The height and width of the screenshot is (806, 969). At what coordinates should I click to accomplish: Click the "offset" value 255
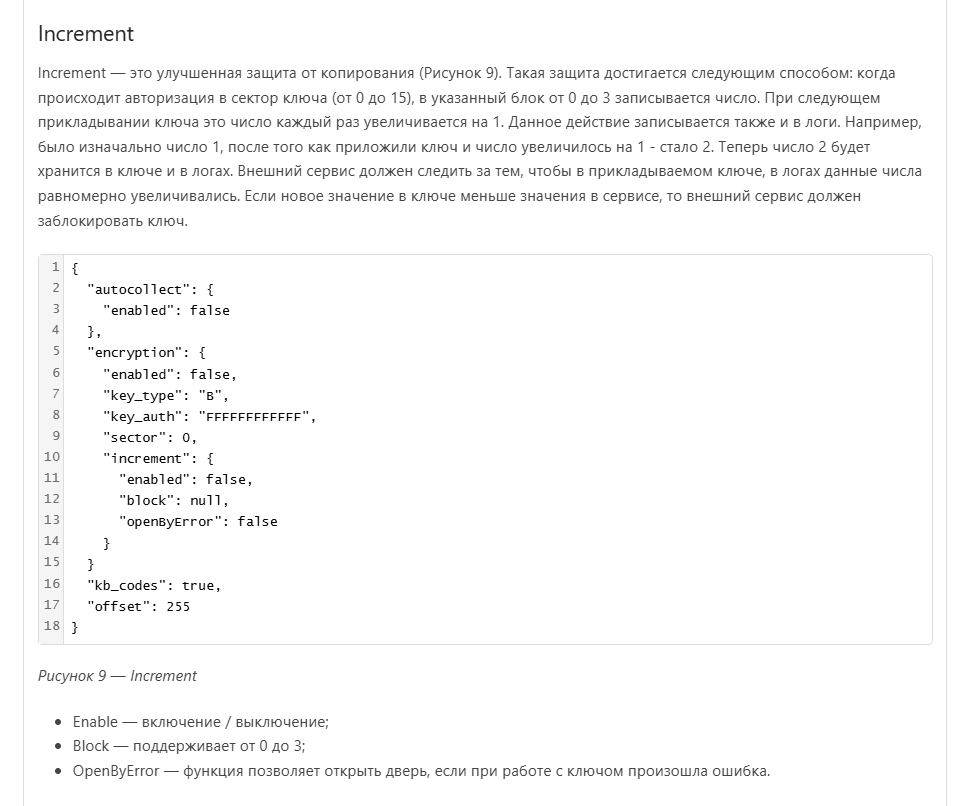click(178, 606)
